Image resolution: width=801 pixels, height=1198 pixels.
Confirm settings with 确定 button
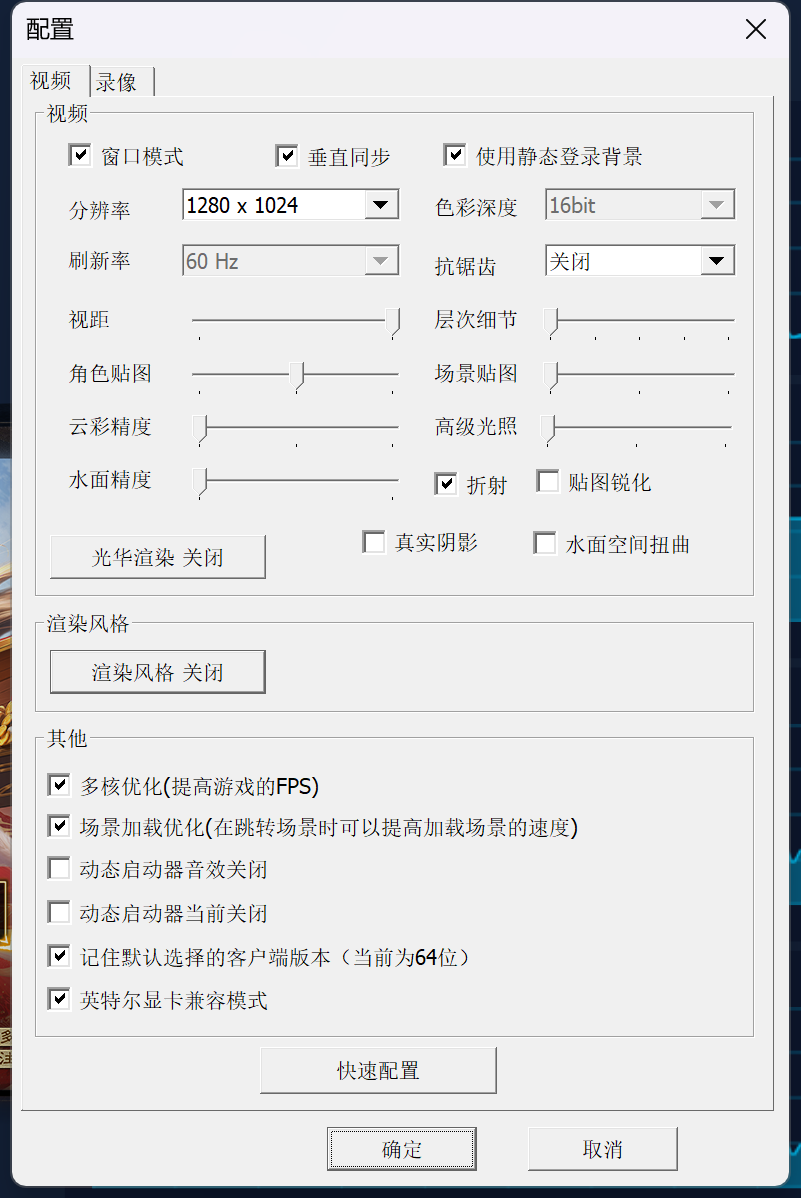pos(401,1149)
